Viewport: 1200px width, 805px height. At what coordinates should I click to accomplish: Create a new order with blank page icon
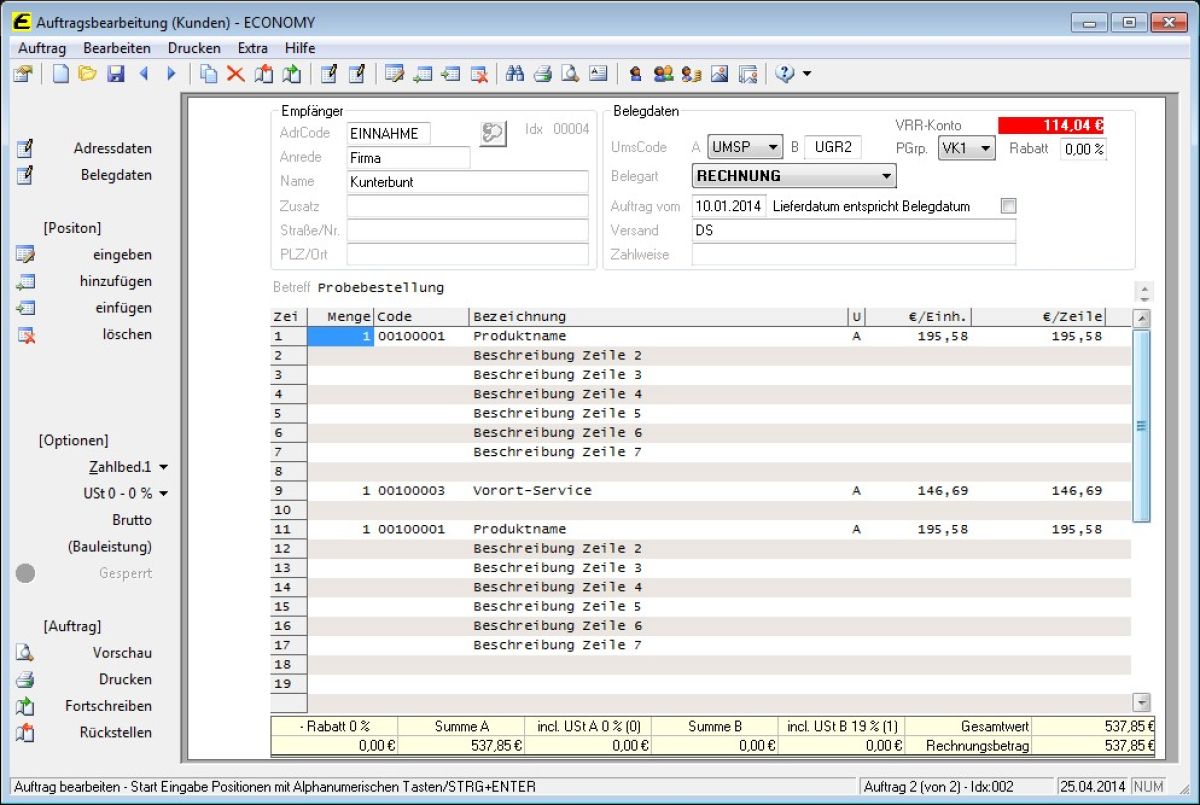point(61,74)
